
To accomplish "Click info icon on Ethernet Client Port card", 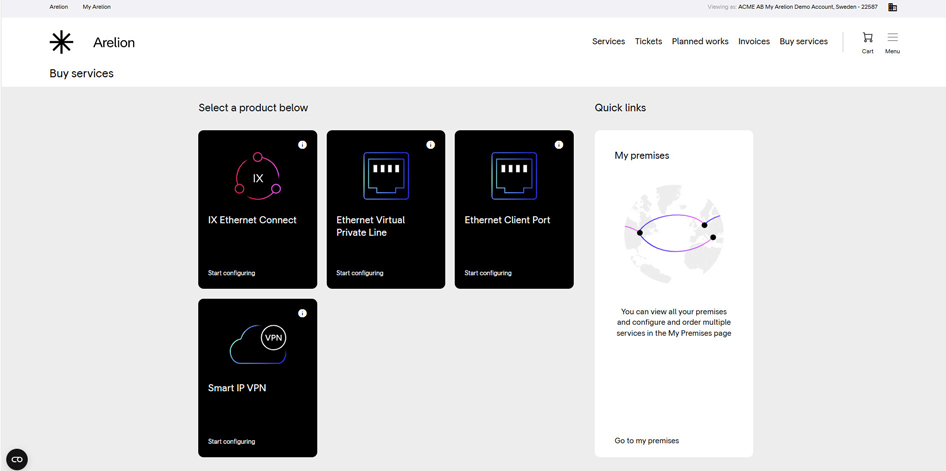I will pos(558,145).
